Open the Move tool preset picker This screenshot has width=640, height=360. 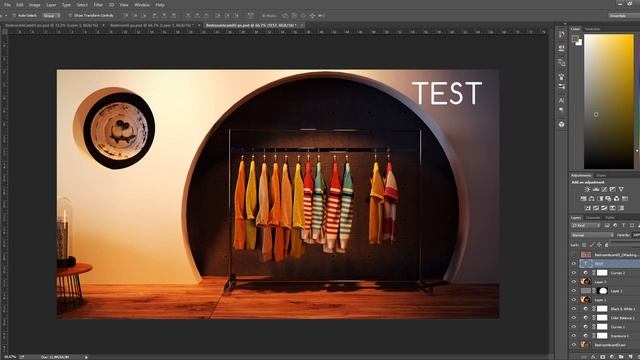pos(6,15)
